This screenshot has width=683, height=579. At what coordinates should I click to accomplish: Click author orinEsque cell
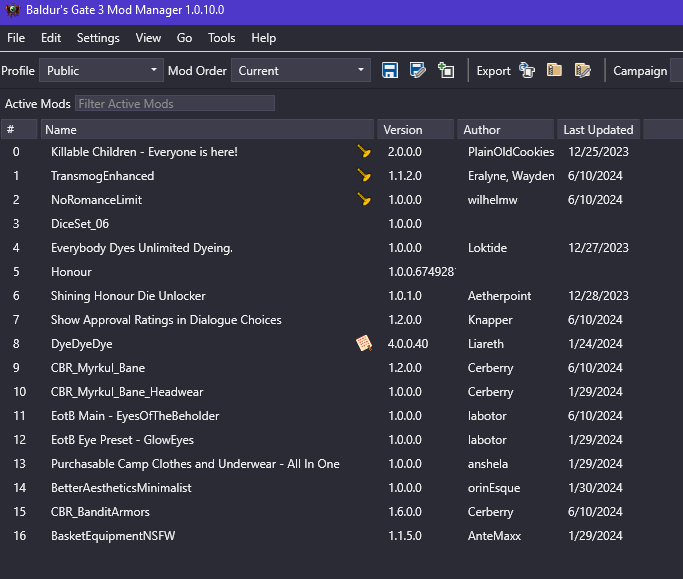click(494, 488)
